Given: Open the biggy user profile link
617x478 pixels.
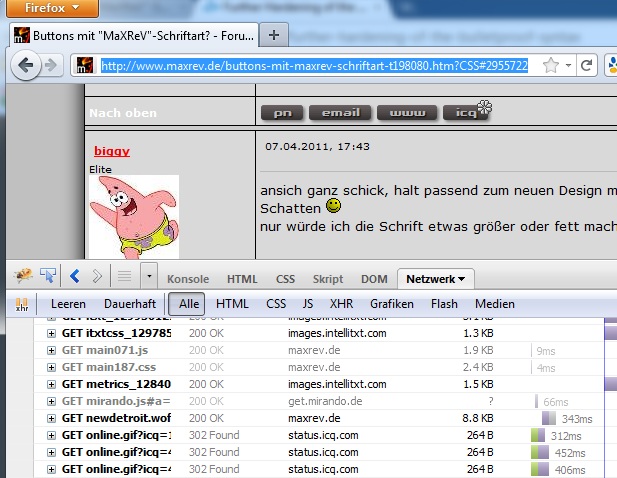Looking at the screenshot, I should coord(112,151).
